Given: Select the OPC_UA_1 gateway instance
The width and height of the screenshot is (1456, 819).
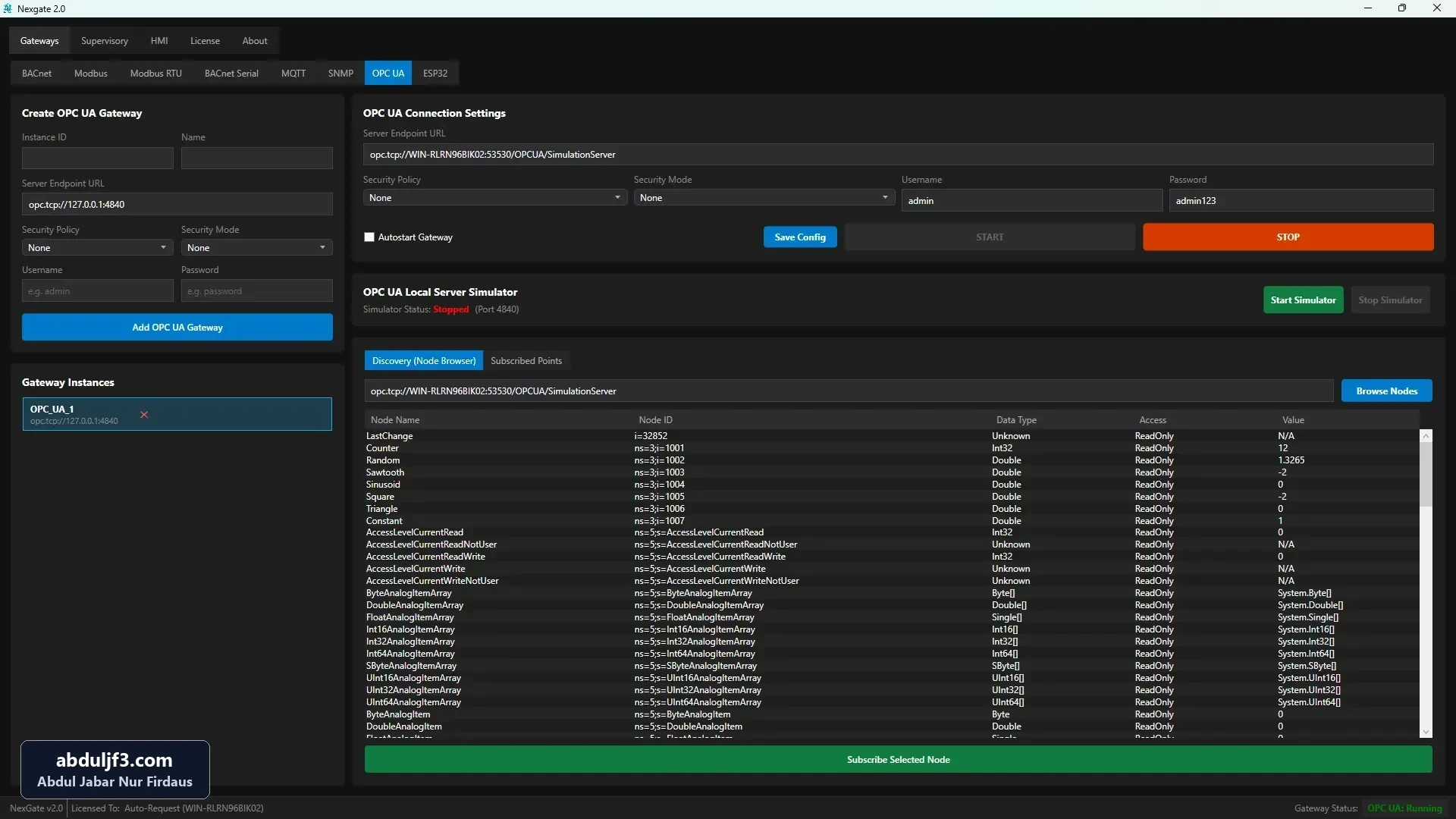Looking at the screenshot, I should [x=177, y=414].
